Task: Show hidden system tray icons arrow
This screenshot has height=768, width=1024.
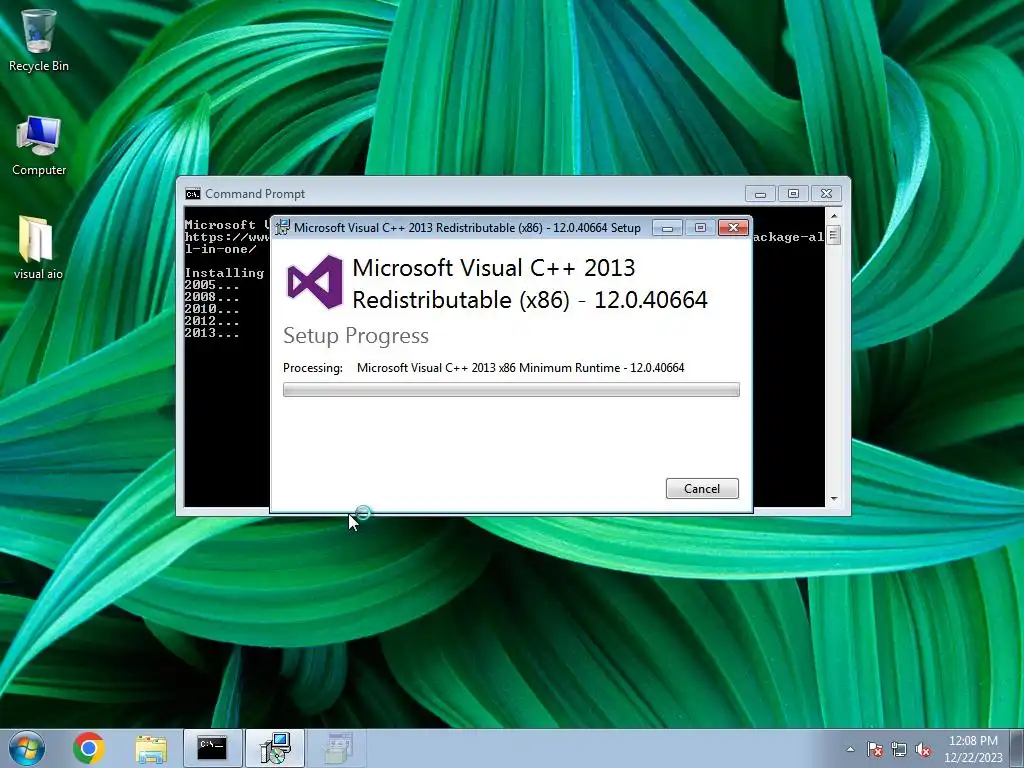Action: (850, 749)
